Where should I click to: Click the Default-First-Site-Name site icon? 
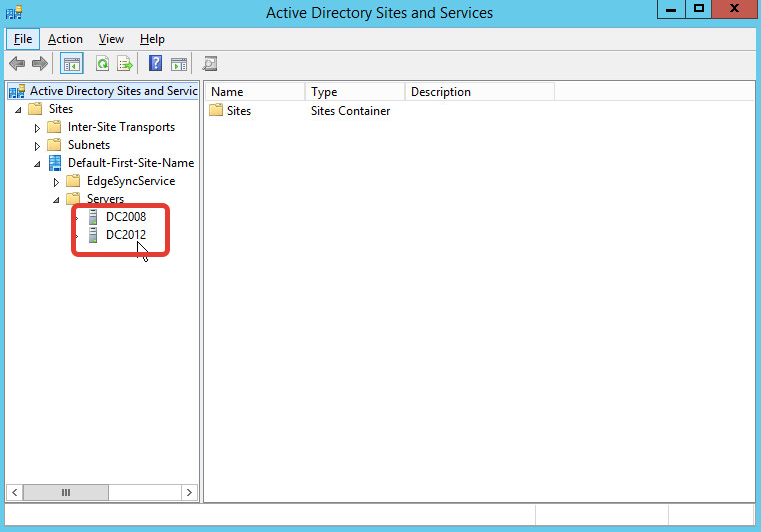coord(55,163)
